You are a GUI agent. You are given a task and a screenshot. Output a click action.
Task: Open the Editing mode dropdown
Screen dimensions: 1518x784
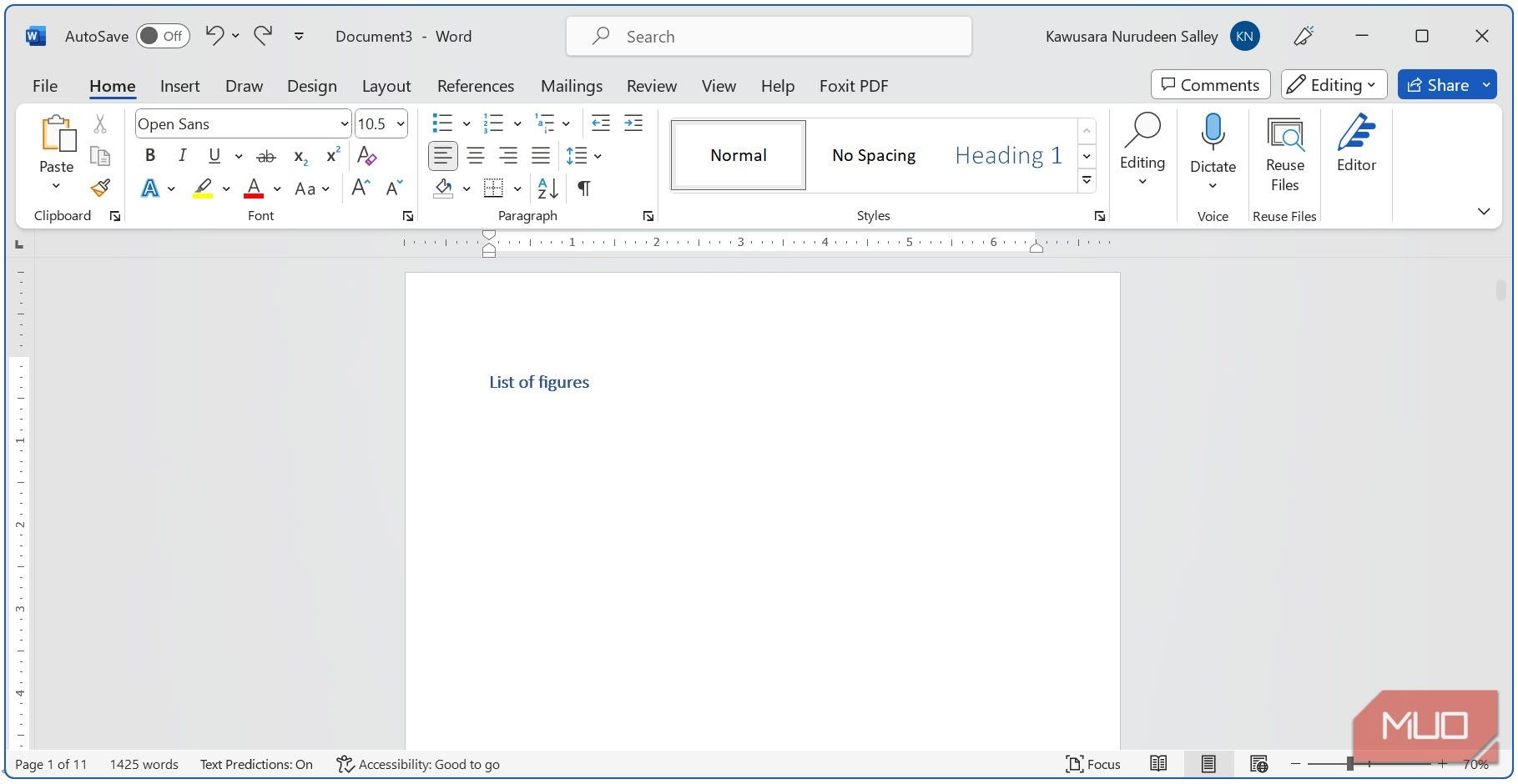coord(1334,84)
